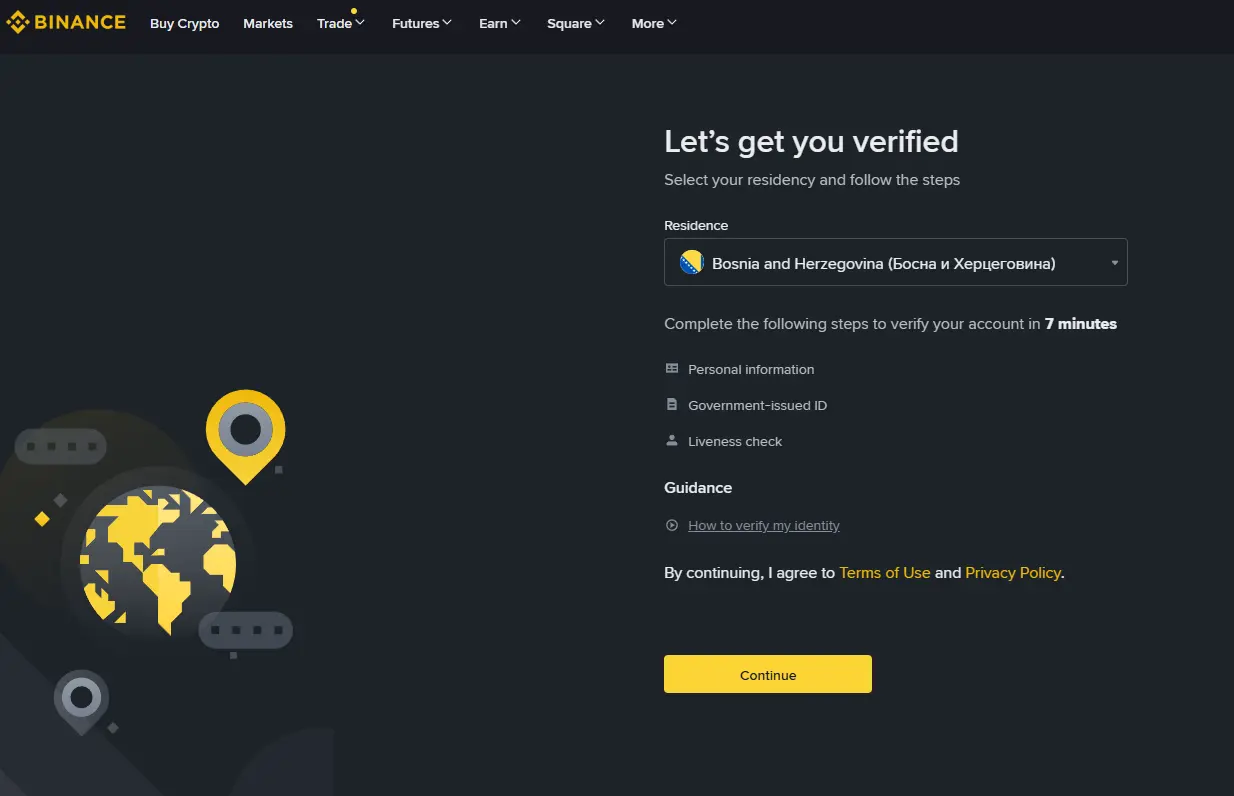
Task: Open the Residence country selector
Action: point(896,262)
